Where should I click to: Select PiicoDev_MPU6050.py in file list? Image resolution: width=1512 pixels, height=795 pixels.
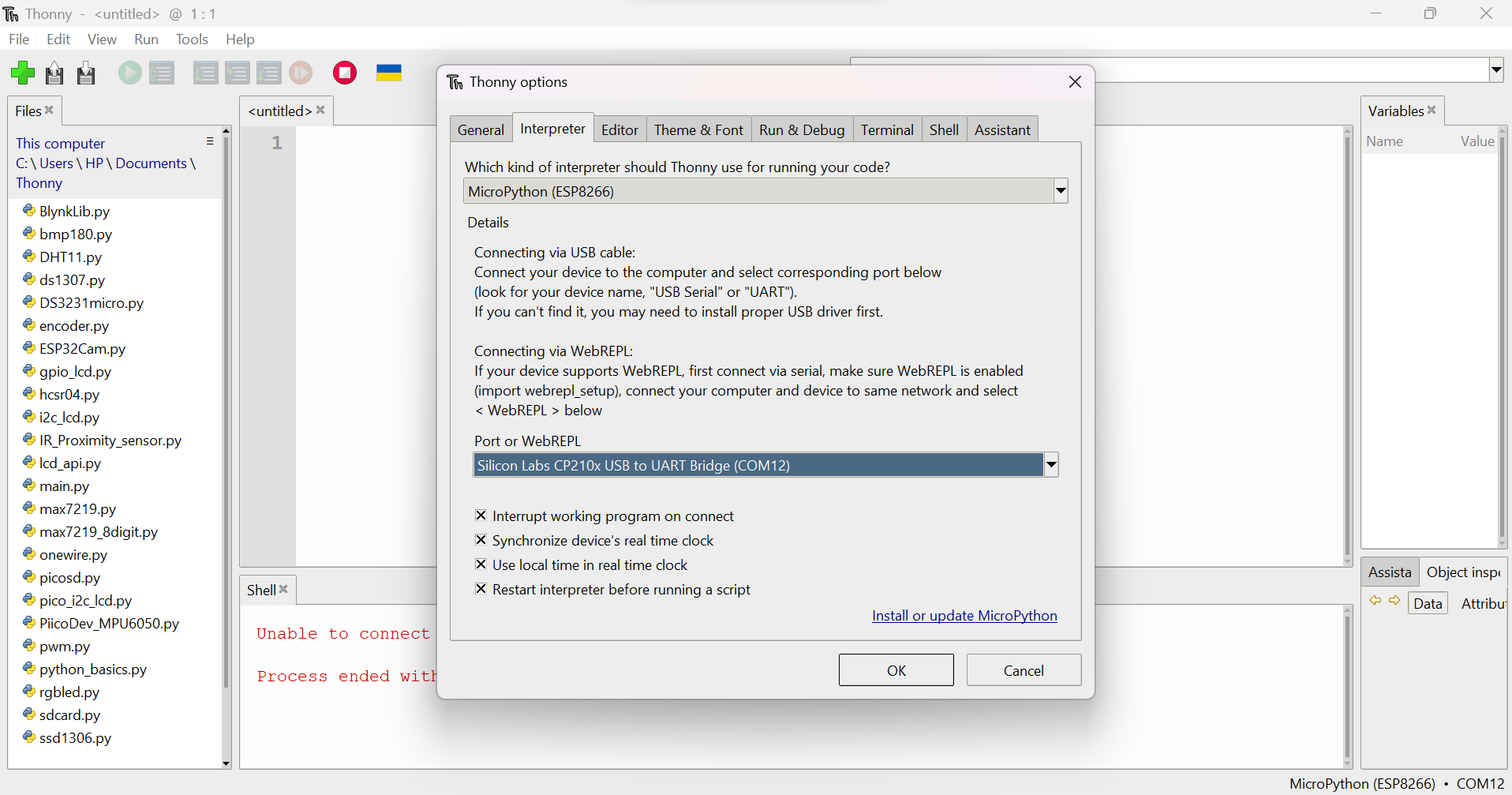click(110, 624)
